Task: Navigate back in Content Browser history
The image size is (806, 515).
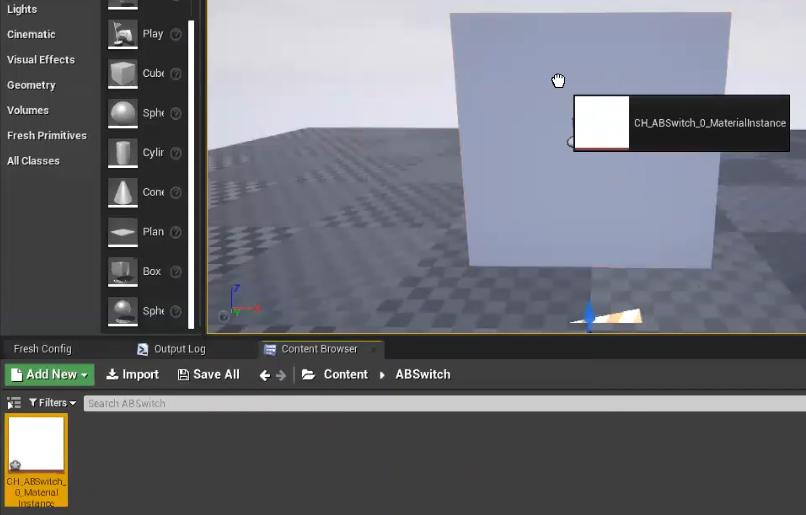Action: (x=265, y=375)
